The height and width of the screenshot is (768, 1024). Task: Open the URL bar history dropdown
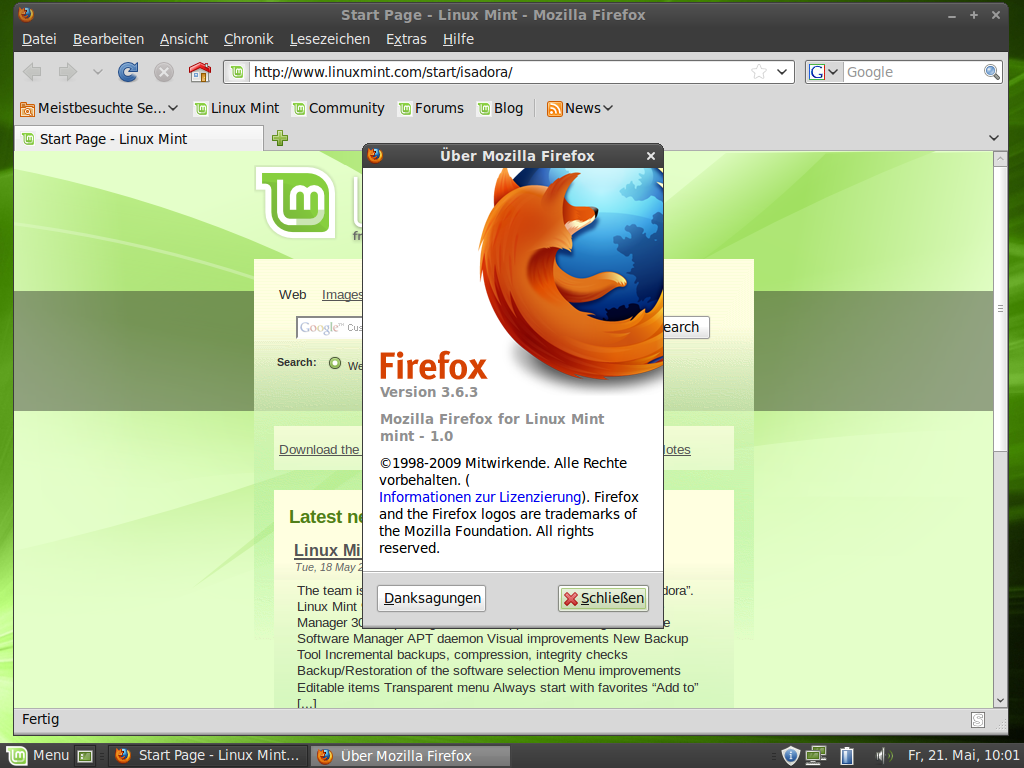click(x=782, y=71)
